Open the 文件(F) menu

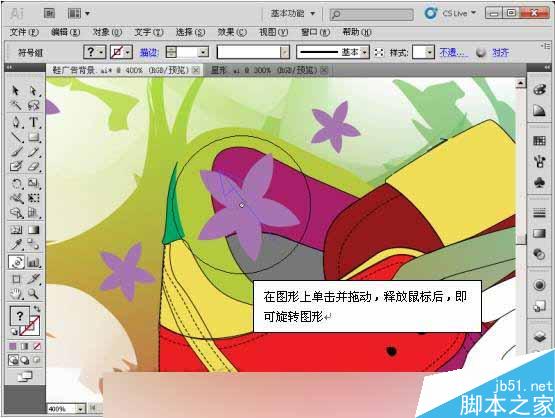pos(24,33)
